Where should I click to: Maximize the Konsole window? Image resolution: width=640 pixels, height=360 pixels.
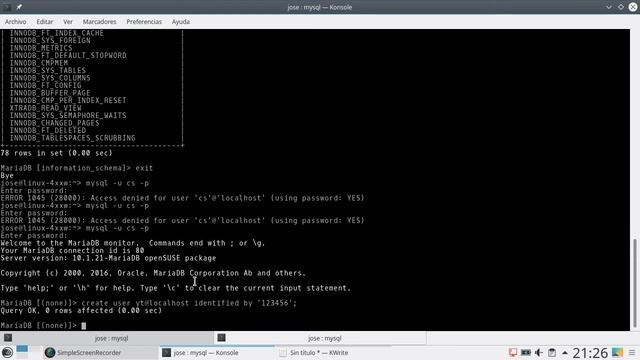(x=621, y=7)
